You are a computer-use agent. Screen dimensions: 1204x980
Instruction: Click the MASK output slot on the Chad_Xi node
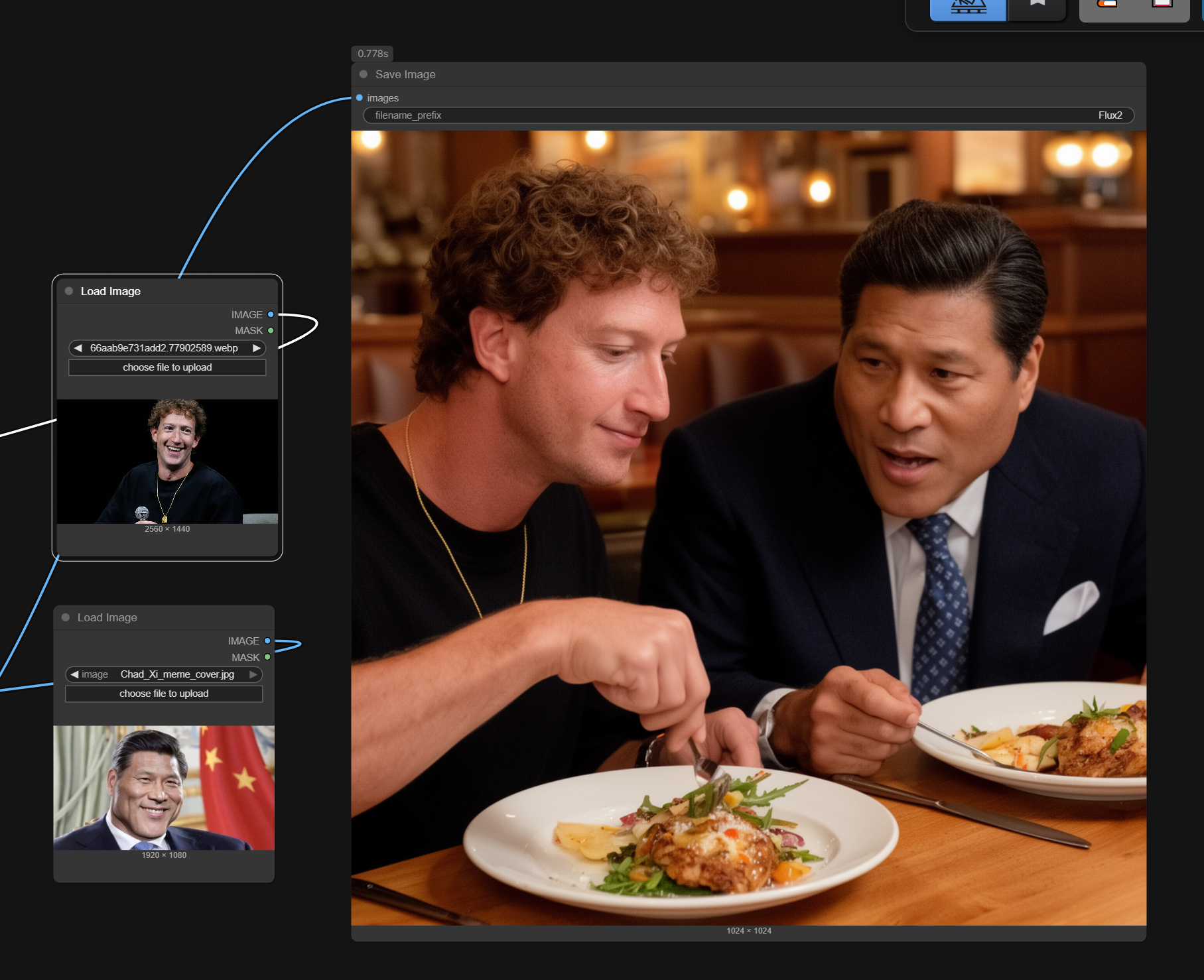(x=267, y=657)
